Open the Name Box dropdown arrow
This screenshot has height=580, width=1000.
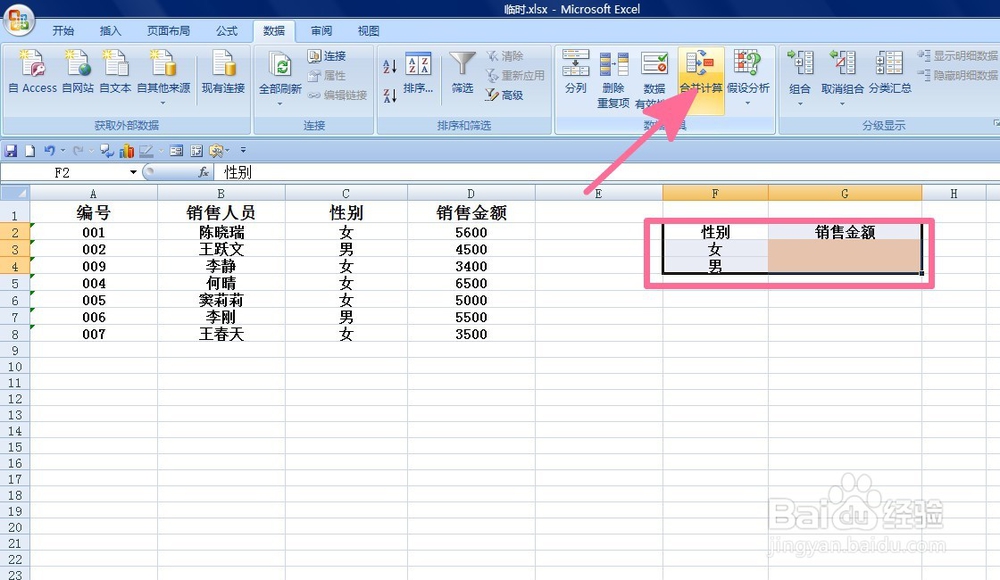(133, 172)
